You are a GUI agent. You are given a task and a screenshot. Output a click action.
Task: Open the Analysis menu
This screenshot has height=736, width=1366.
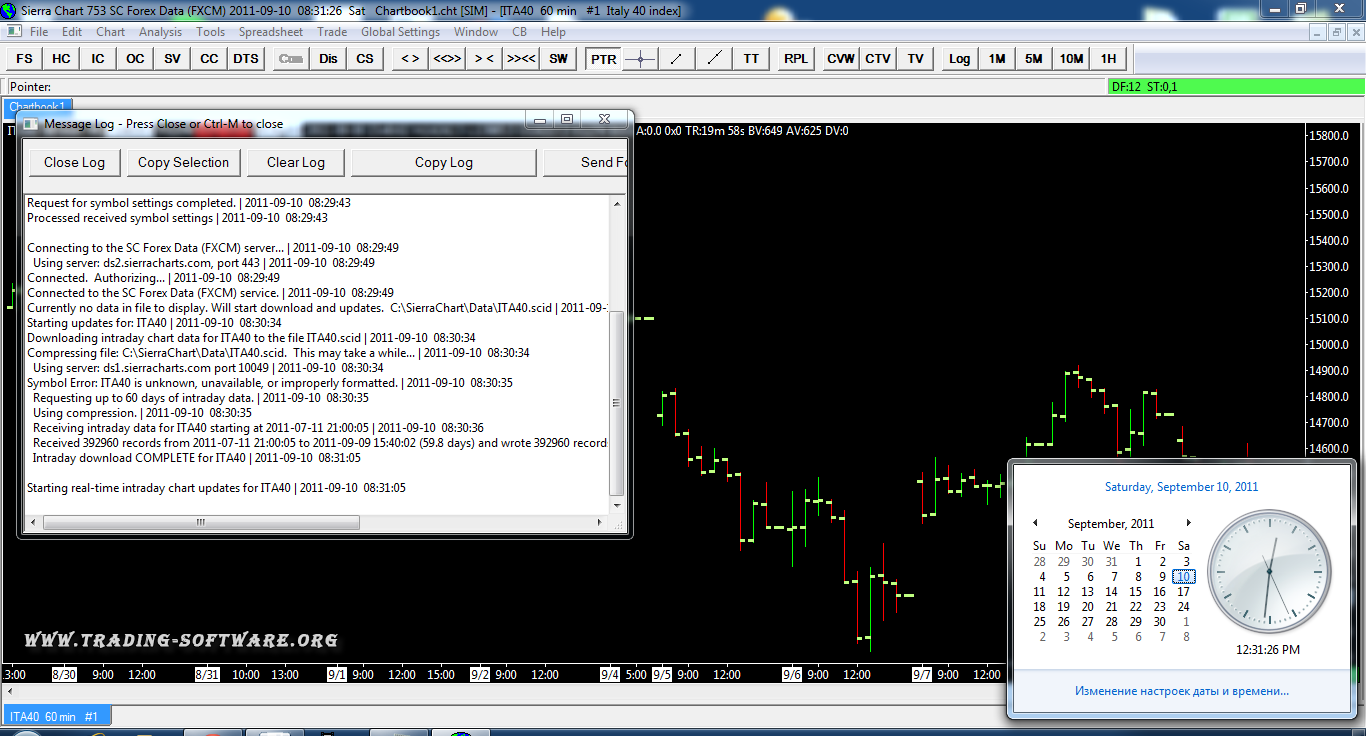point(160,32)
